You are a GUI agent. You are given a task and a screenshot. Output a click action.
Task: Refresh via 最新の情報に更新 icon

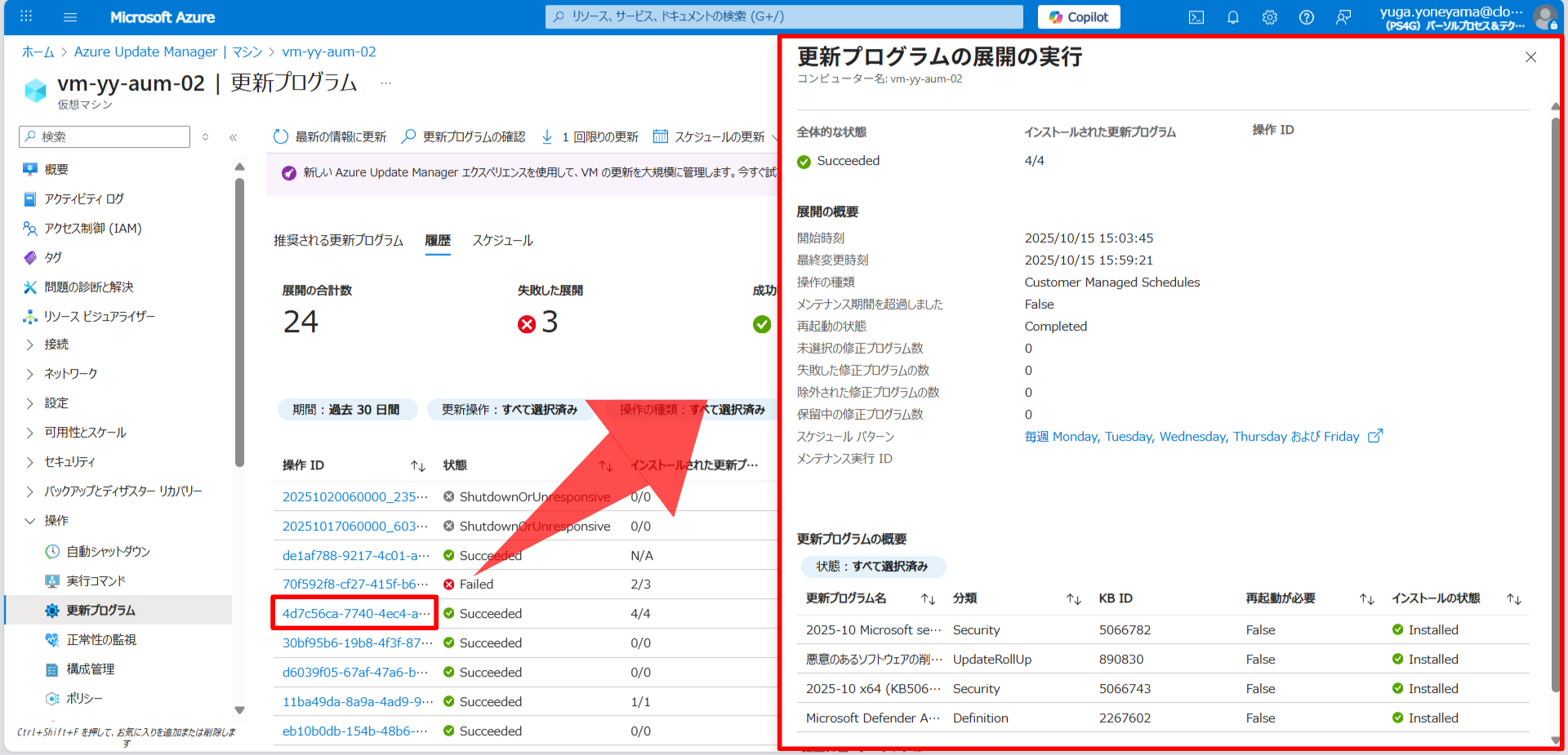click(280, 136)
